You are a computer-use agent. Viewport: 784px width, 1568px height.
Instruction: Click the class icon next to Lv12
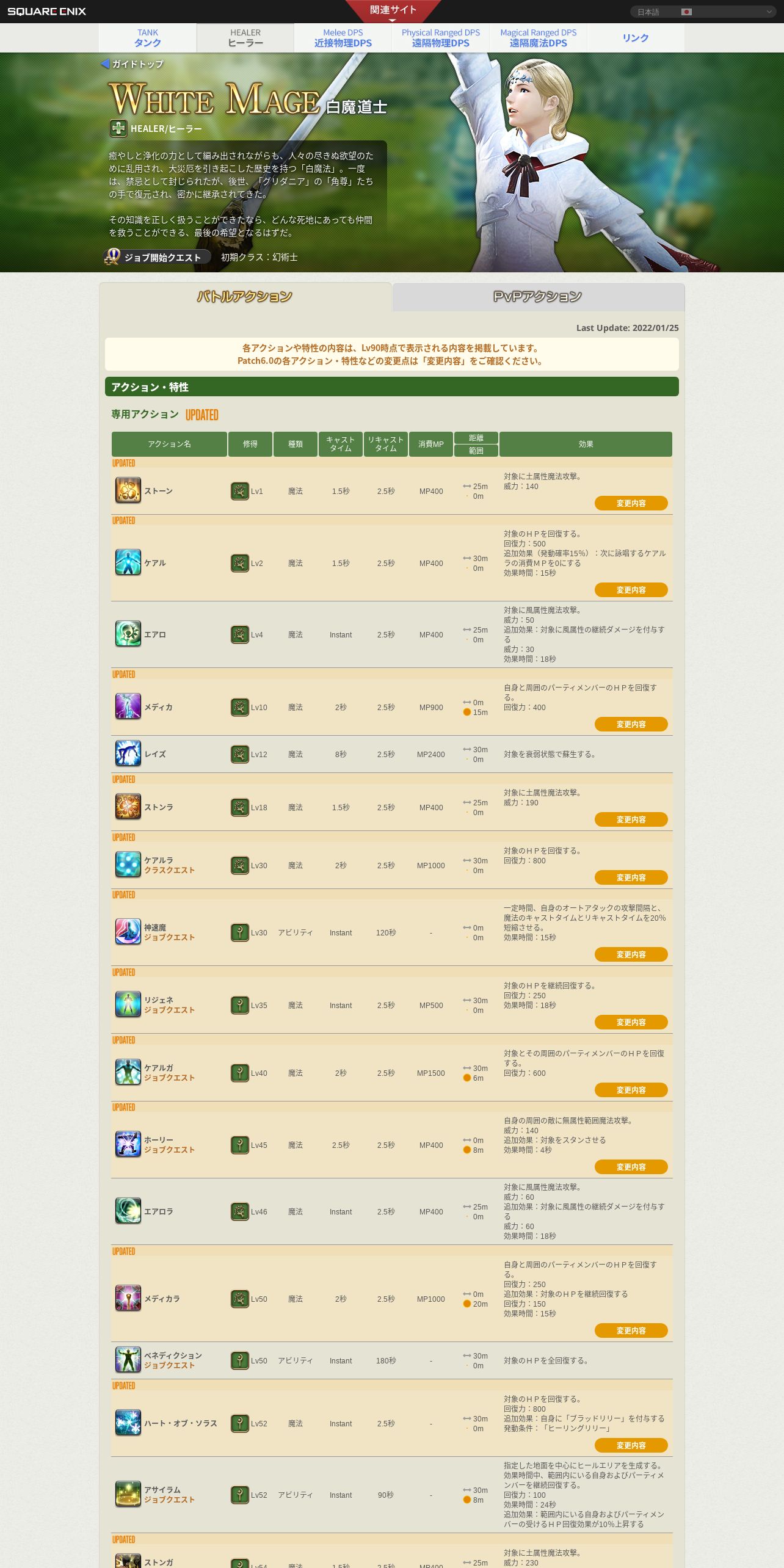coord(240,754)
